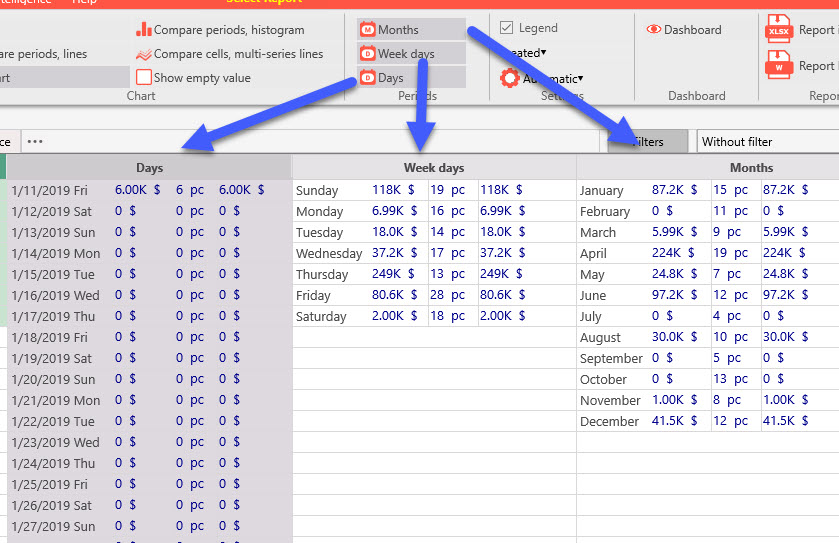Select the 1/23/2019 Wed row

point(149,442)
